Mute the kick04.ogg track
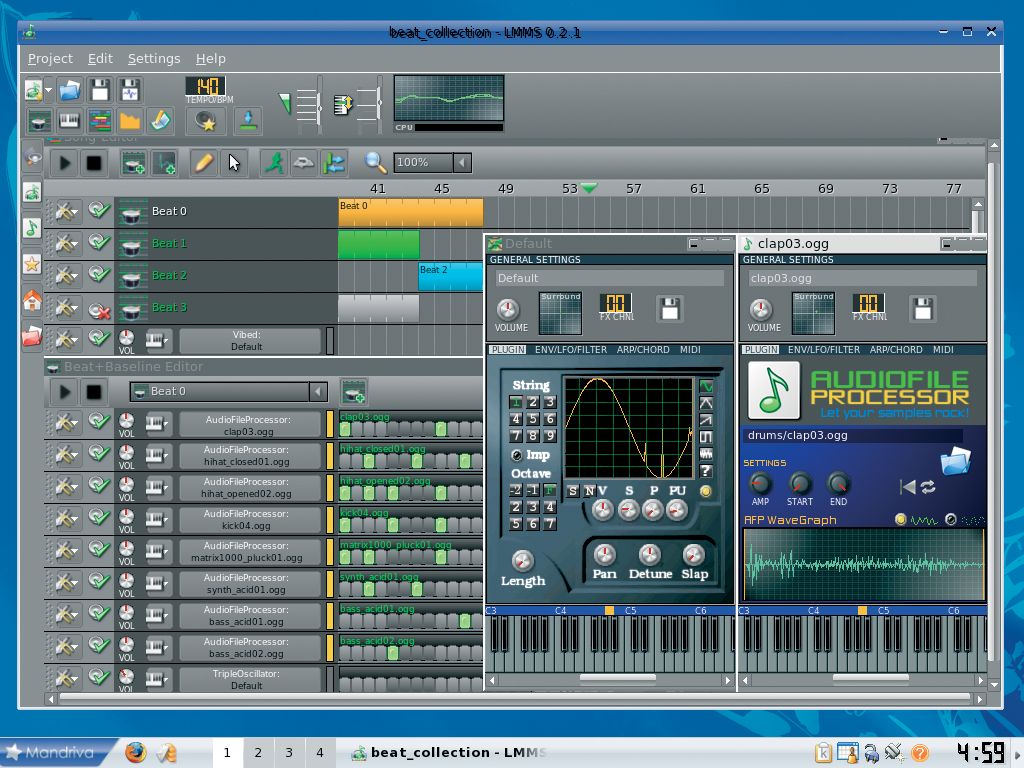Viewport: 1024px width, 768px height. (x=99, y=517)
